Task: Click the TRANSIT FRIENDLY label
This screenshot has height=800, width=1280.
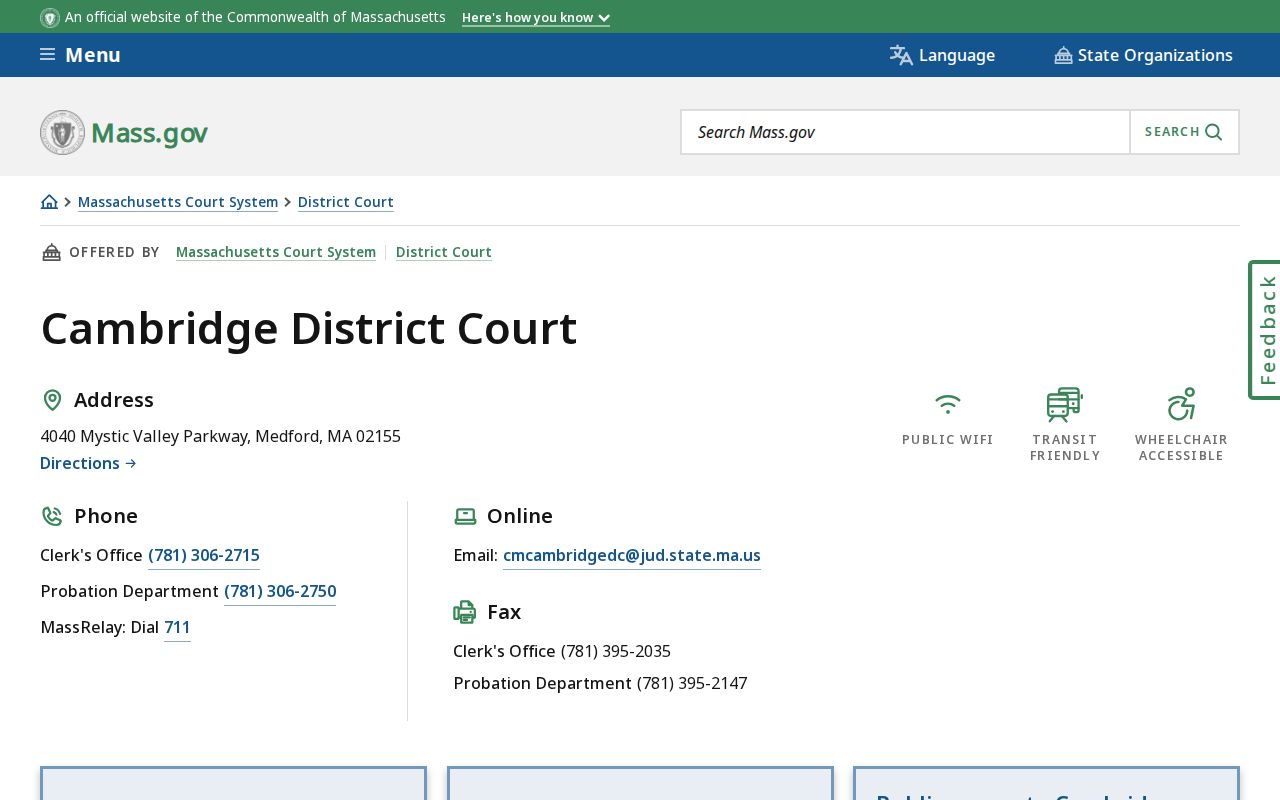Action: (x=1065, y=448)
